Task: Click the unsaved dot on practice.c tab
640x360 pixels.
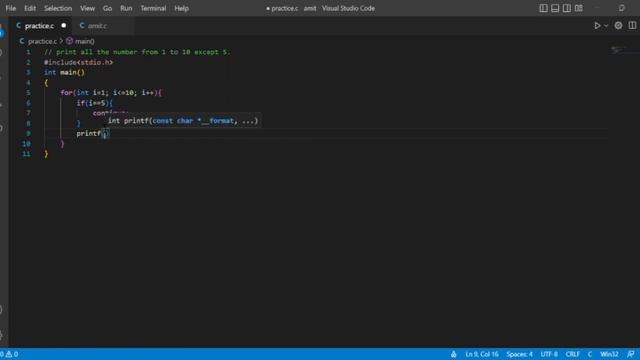Action: tap(64, 26)
